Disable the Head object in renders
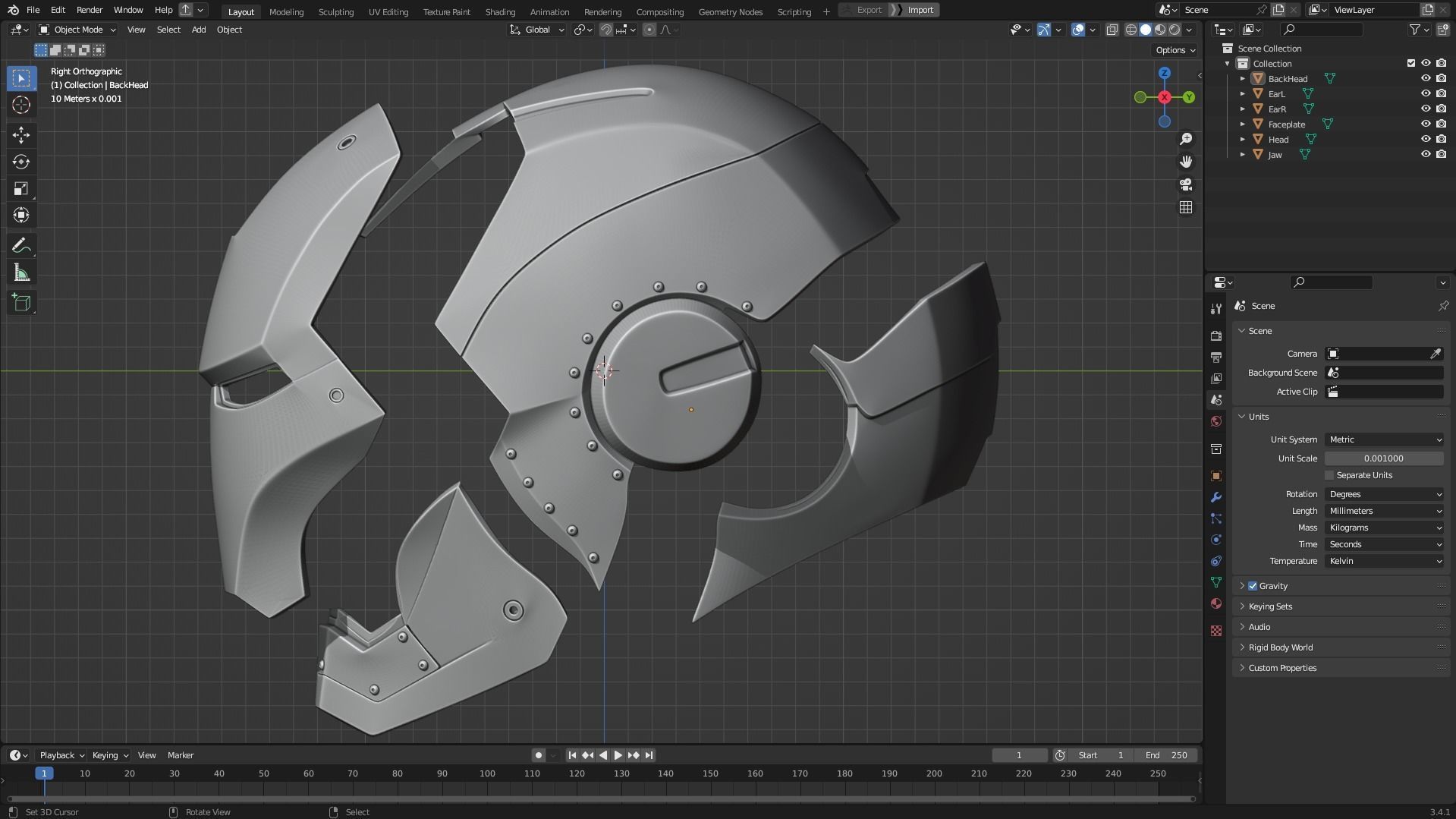 point(1441,139)
